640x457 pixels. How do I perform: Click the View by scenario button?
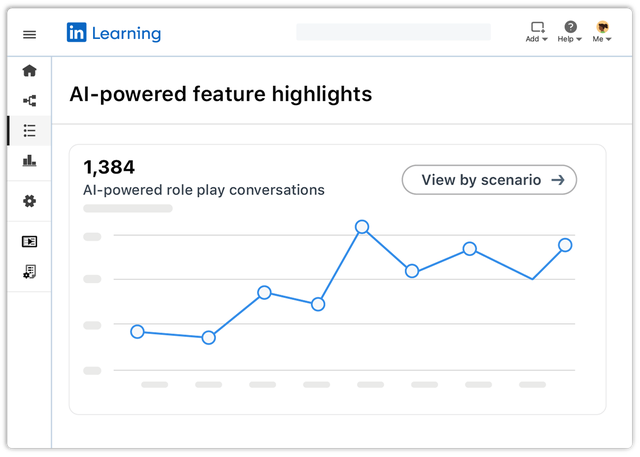(489, 180)
